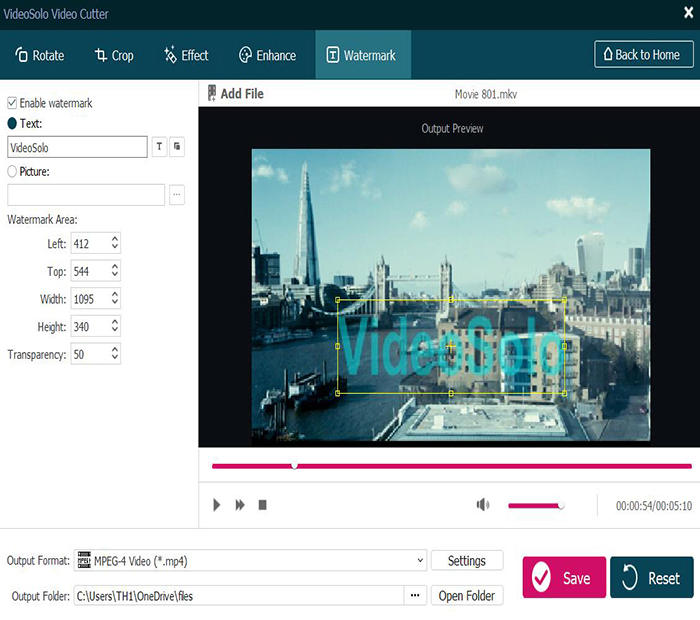This screenshot has width=700, height=620.
Task: Increase the Top value stepper
Action: tap(115, 266)
